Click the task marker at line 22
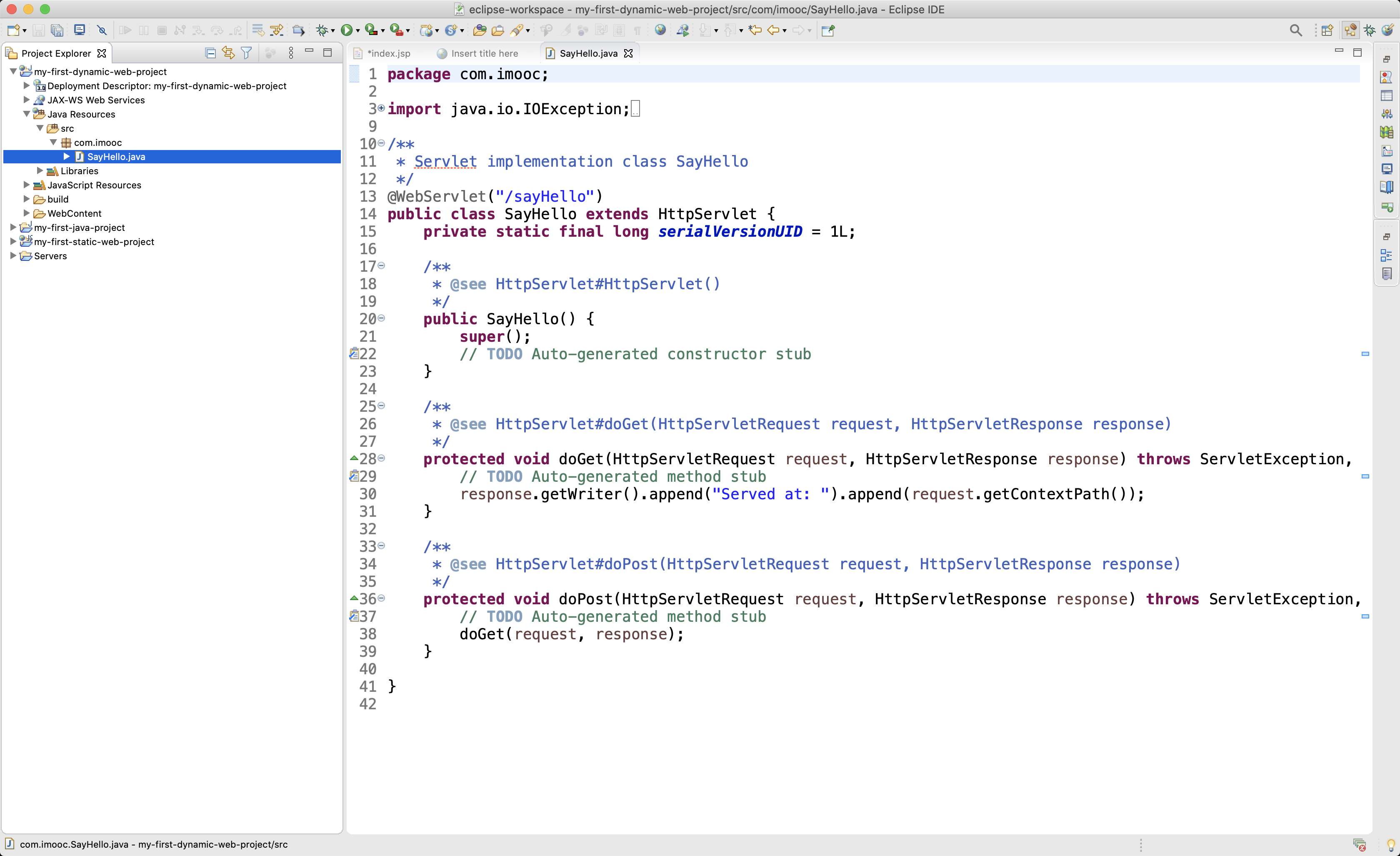 (353, 353)
